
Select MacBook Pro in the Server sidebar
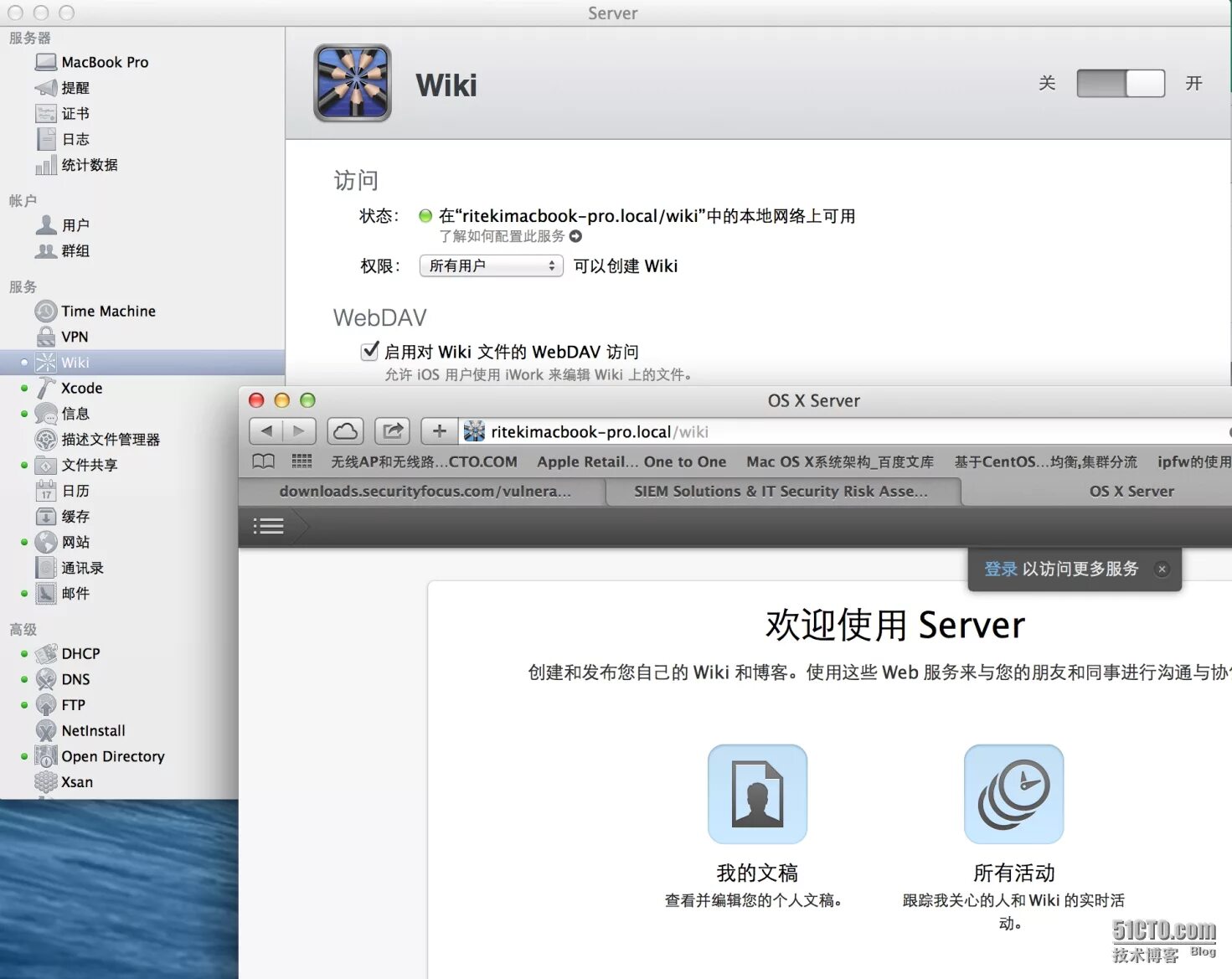point(92,62)
